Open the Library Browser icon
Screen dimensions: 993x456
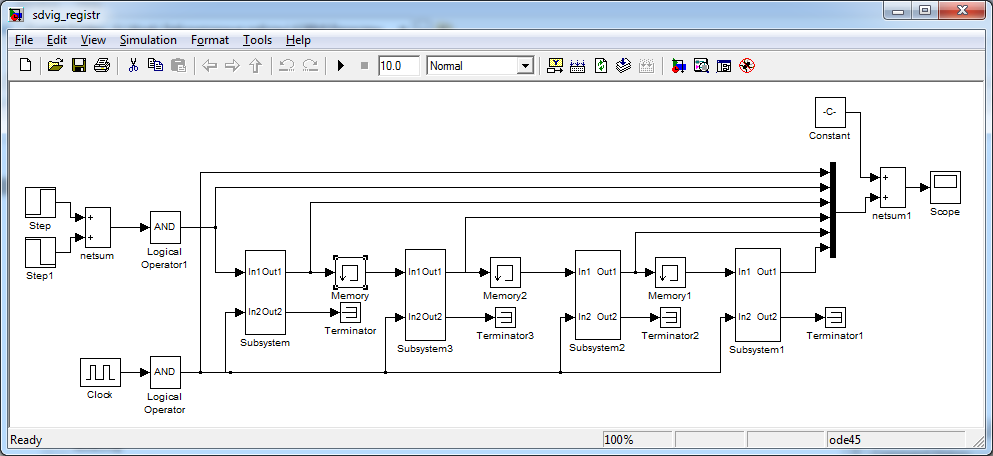click(678, 65)
